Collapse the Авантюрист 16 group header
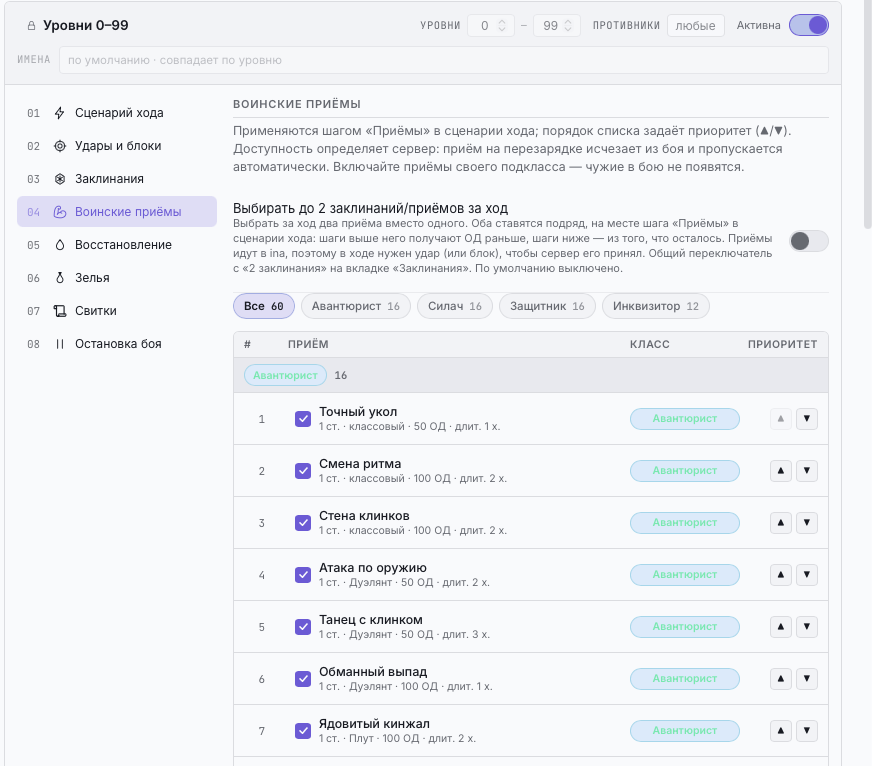 (531, 375)
